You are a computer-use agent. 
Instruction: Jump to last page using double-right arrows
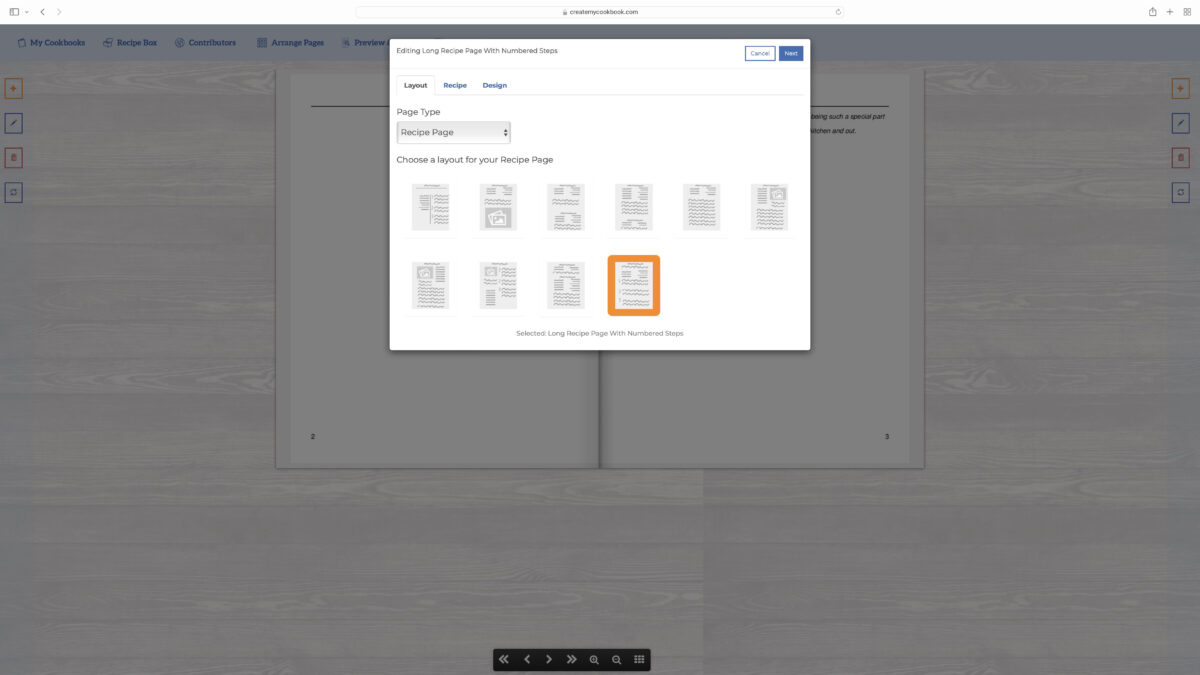point(571,660)
